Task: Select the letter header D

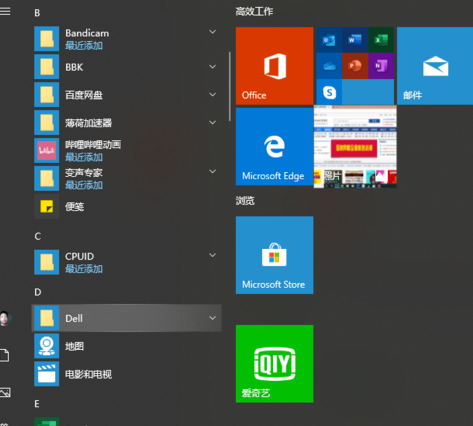Action: click(x=38, y=292)
